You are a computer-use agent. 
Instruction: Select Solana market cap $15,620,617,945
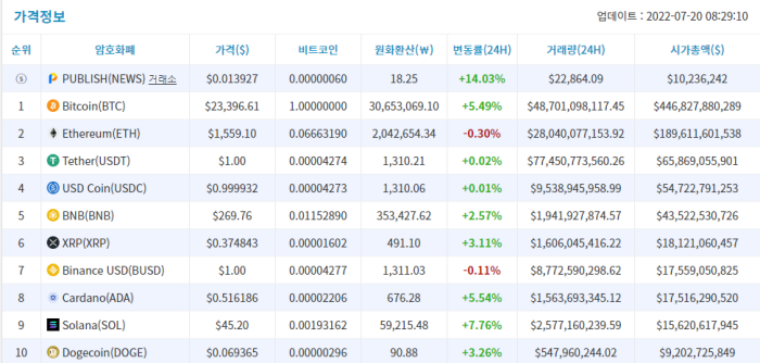click(x=697, y=326)
